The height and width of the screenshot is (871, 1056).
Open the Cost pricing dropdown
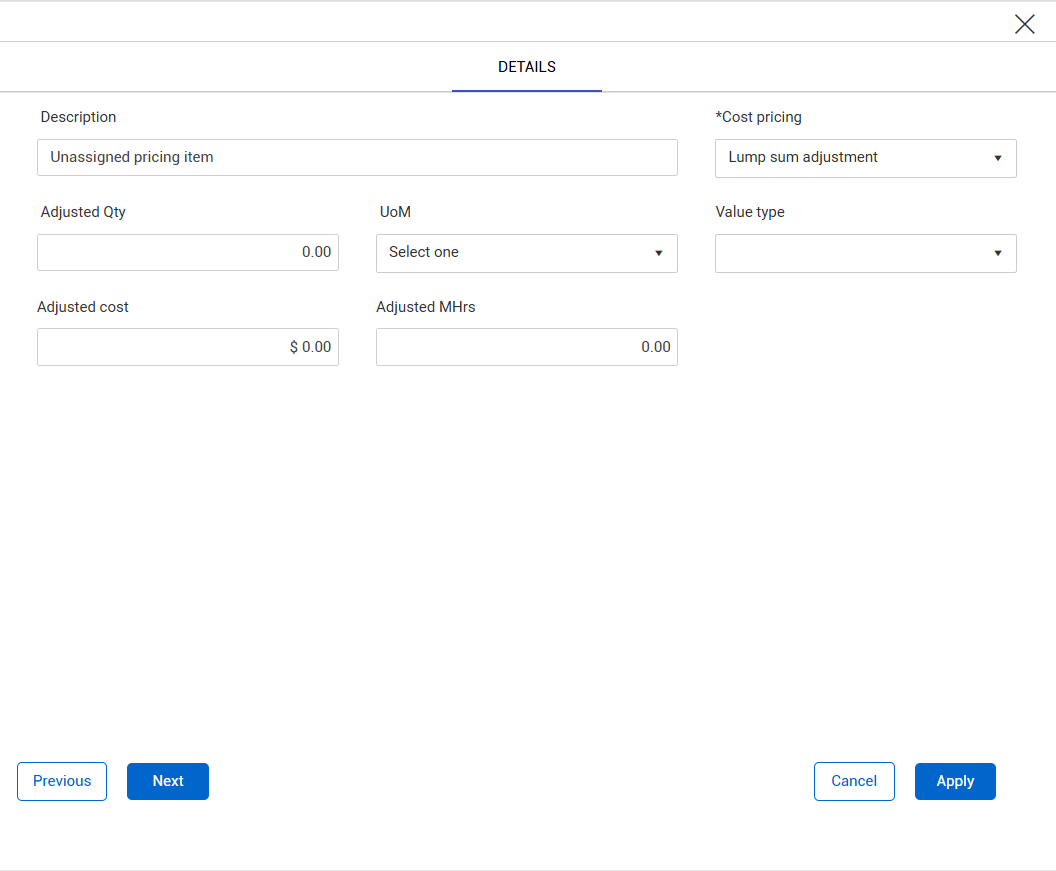865,158
